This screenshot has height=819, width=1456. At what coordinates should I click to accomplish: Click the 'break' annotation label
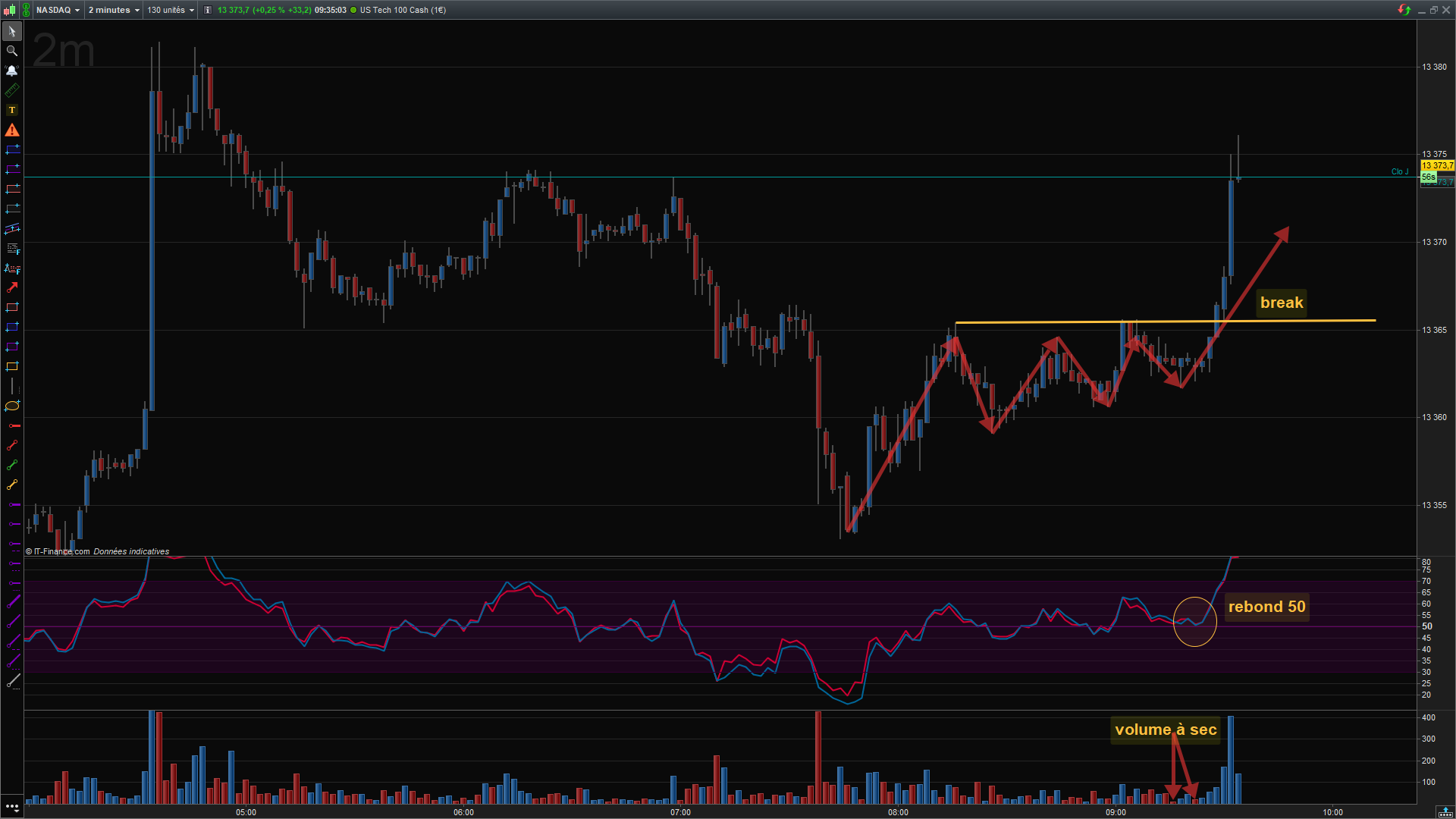click(x=1281, y=303)
